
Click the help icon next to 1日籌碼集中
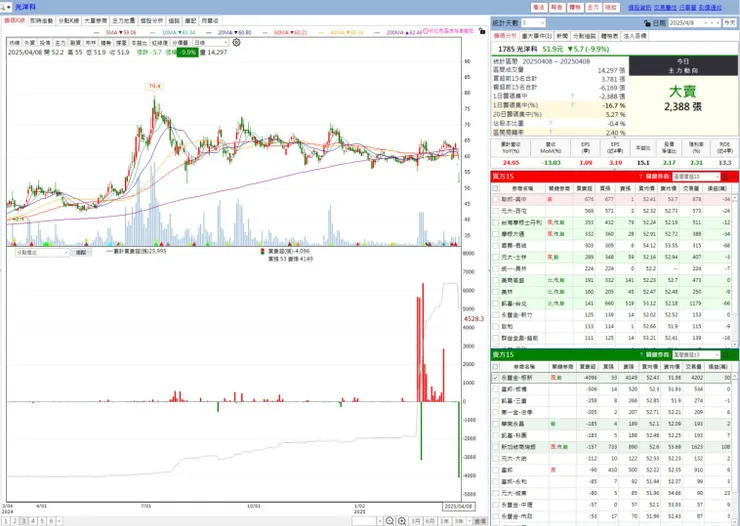click(x=572, y=96)
